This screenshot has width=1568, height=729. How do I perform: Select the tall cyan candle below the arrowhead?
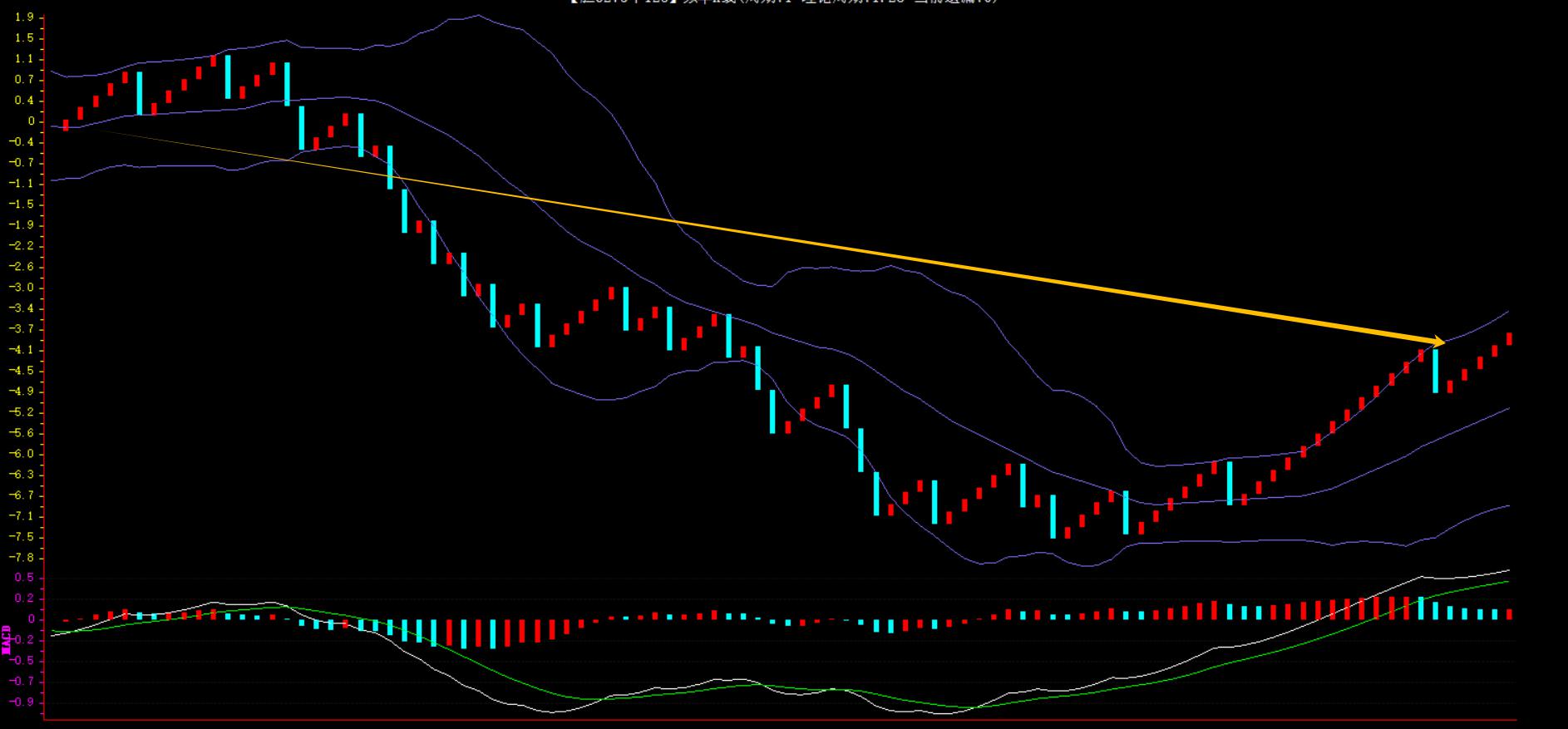(x=1435, y=371)
